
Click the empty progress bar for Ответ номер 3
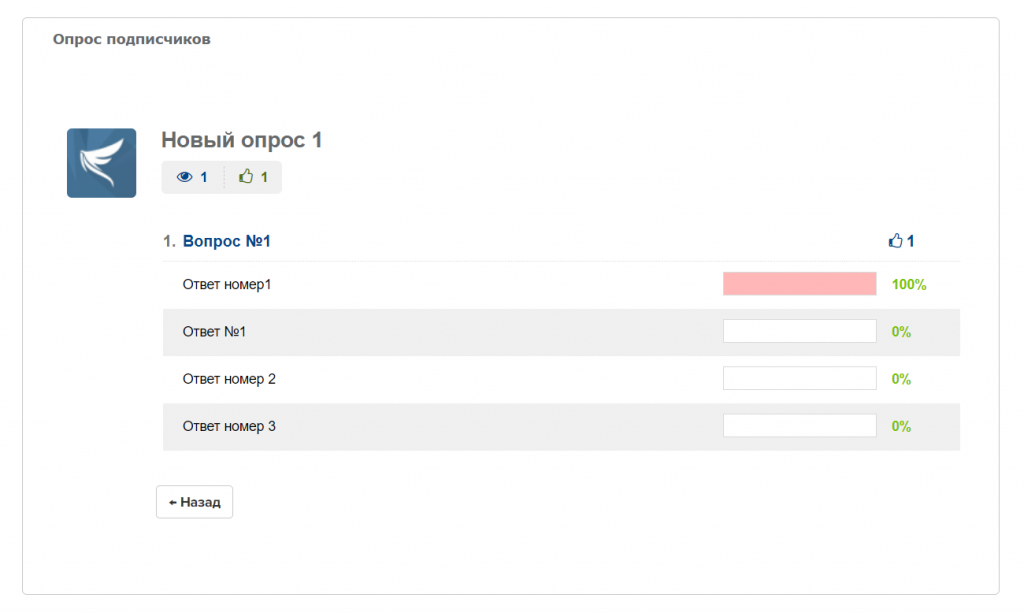click(799, 426)
